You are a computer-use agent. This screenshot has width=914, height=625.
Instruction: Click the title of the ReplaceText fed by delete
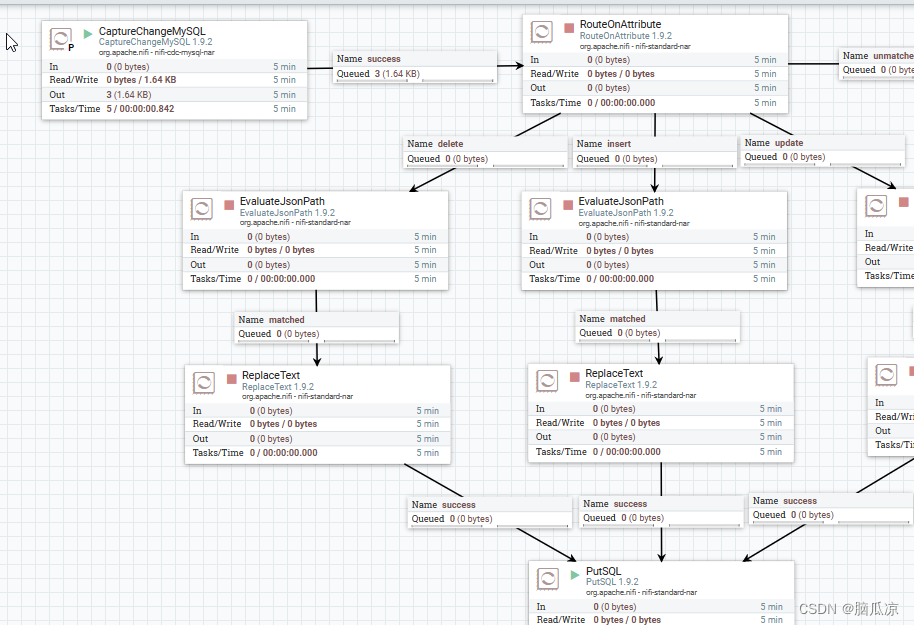(x=271, y=375)
